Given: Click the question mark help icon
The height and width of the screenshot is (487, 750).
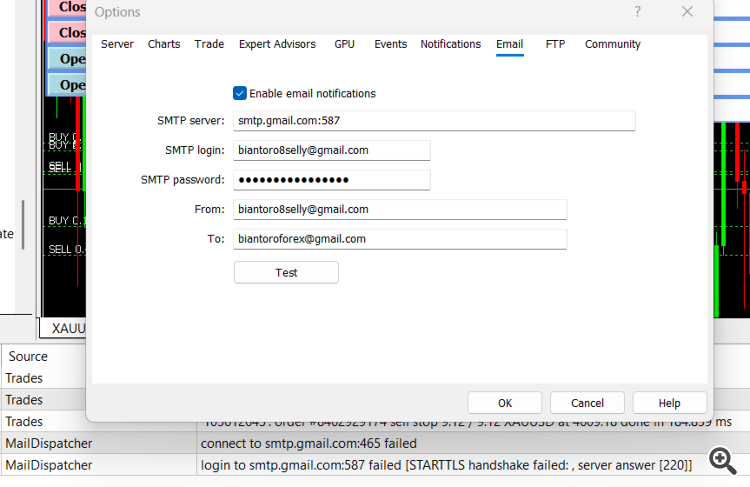Looking at the screenshot, I should pos(637,11).
